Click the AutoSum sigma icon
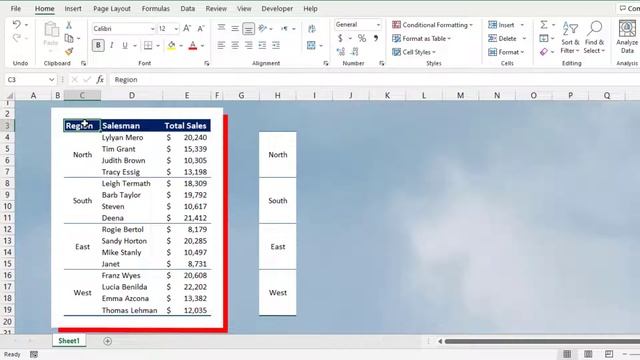Screen dimensions: 640x360 tap(544, 25)
